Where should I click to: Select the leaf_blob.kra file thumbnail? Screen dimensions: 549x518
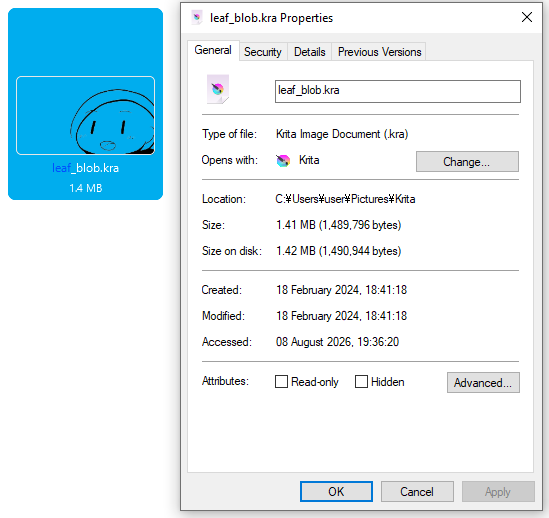point(85,115)
